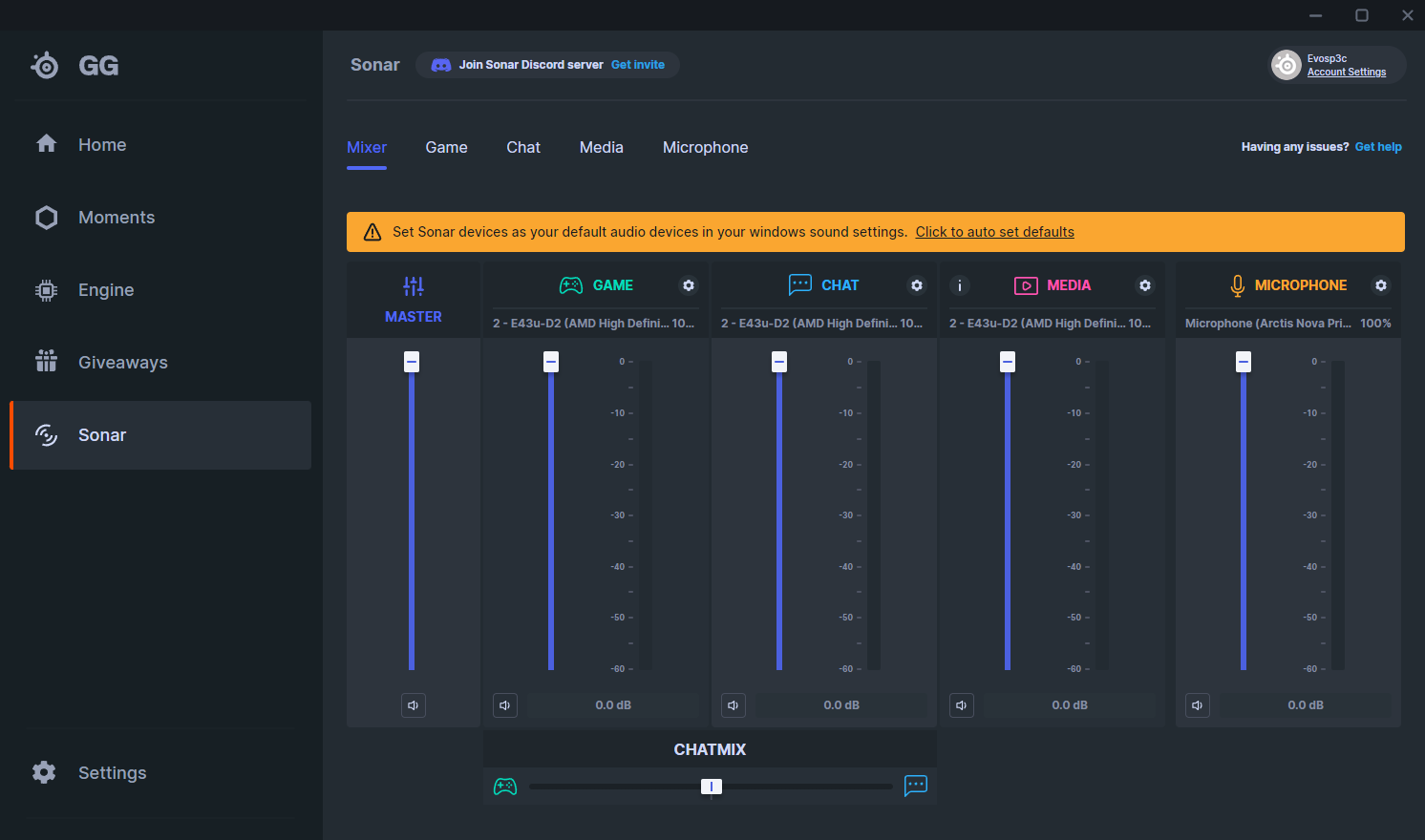Open Media output device dropdown

tap(1051, 324)
